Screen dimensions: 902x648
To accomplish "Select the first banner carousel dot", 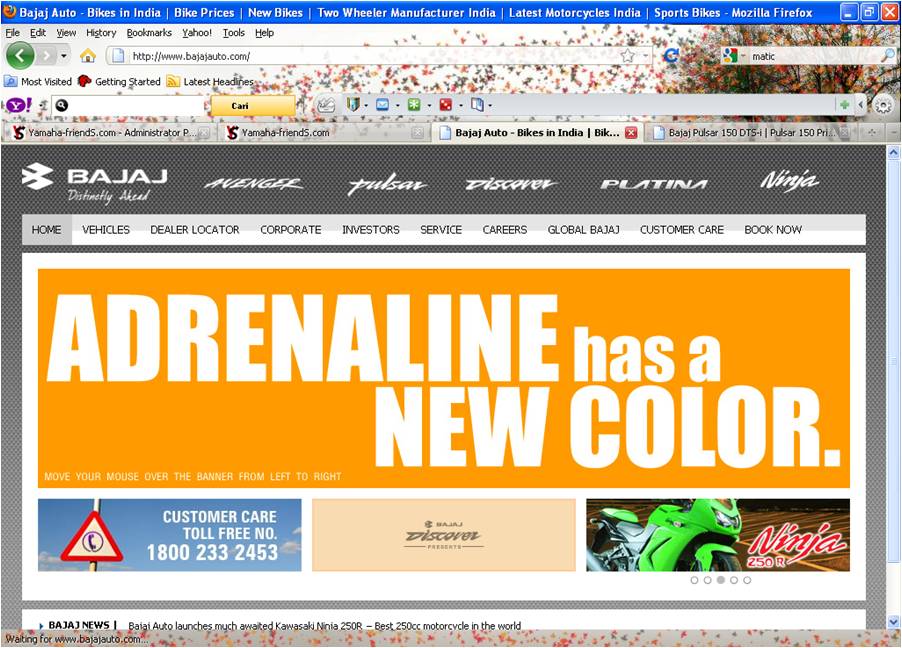I will (x=695, y=580).
